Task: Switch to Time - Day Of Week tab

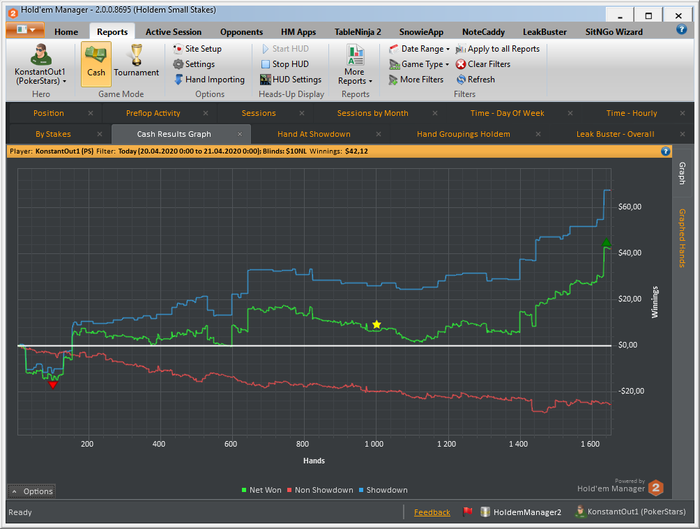Action: 507,113
